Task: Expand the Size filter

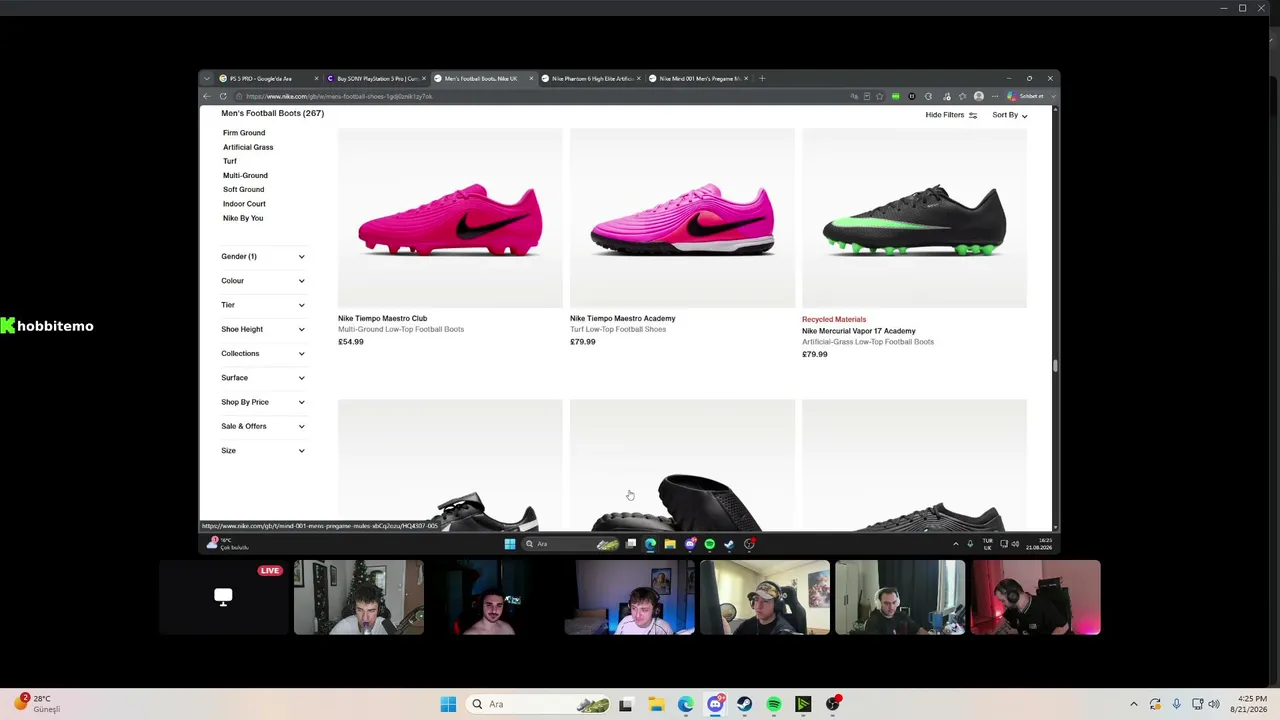Action: click(x=263, y=450)
